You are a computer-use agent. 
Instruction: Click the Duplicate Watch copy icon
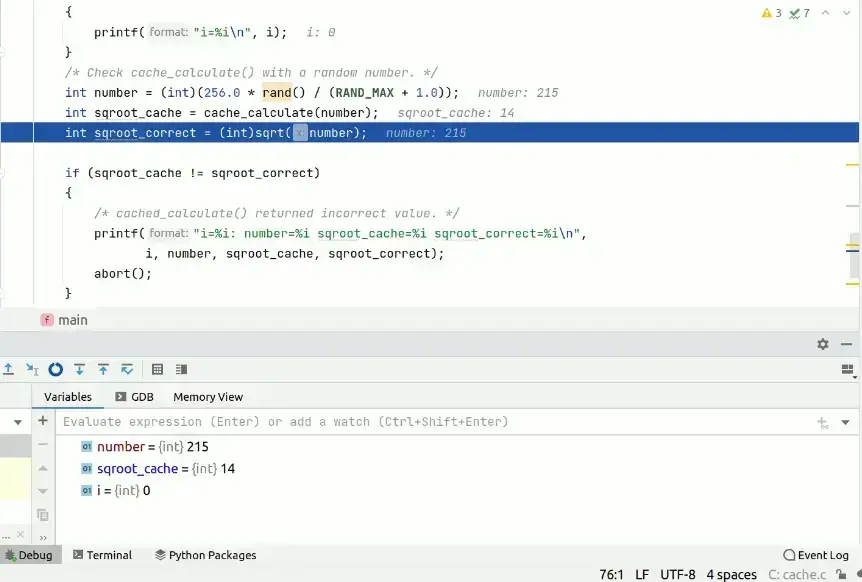point(43,515)
